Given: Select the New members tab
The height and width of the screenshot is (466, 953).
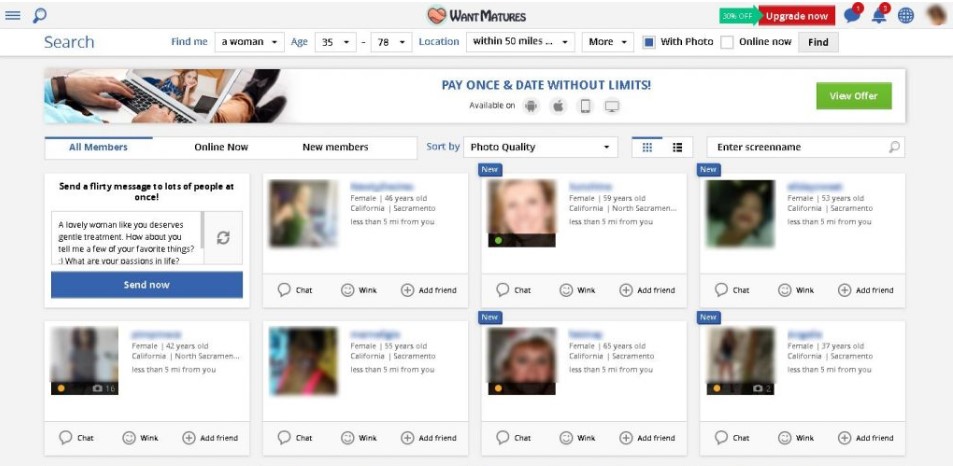Looking at the screenshot, I should [335, 147].
